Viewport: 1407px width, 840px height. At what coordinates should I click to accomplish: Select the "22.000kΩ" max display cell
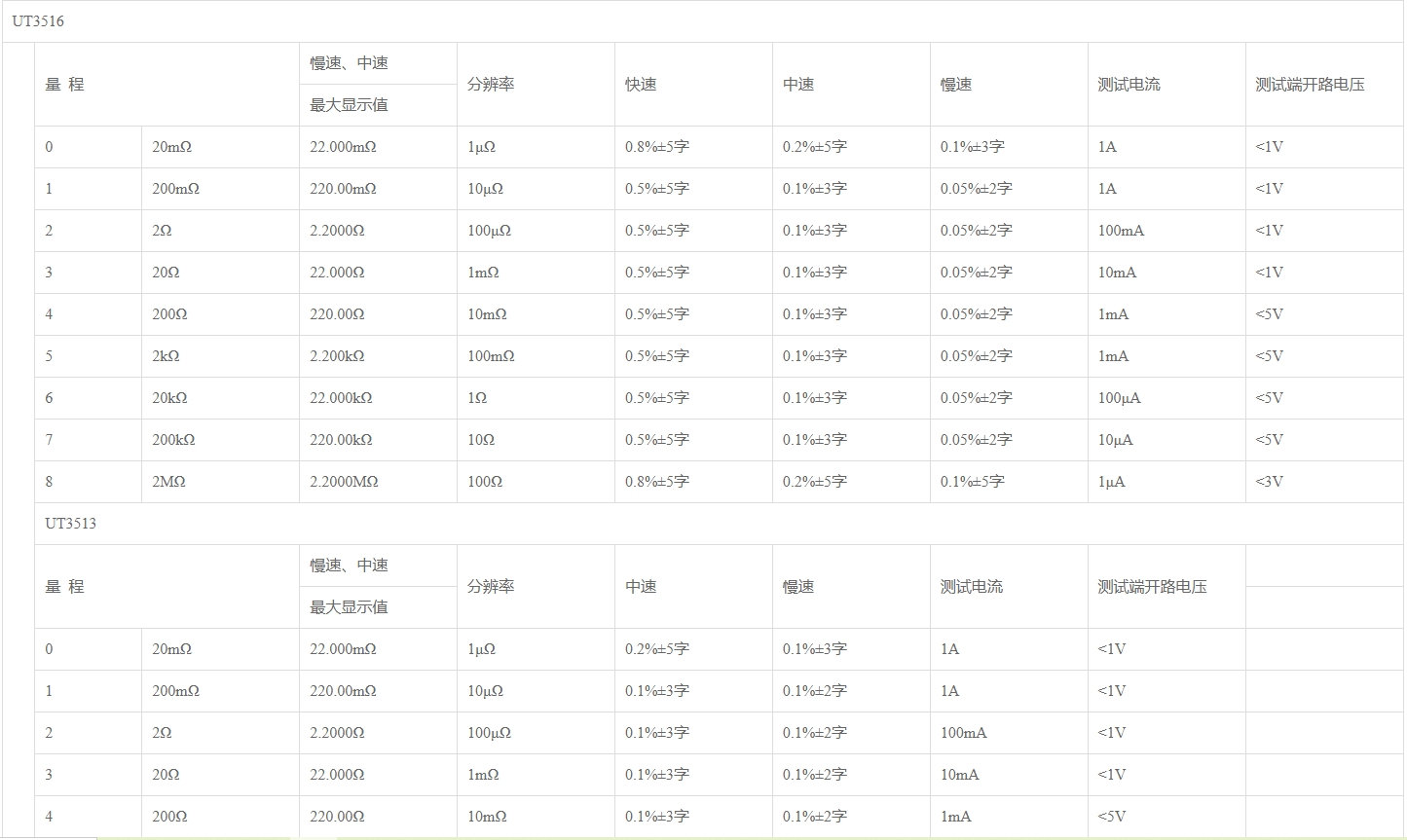click(x=341, y=398)
